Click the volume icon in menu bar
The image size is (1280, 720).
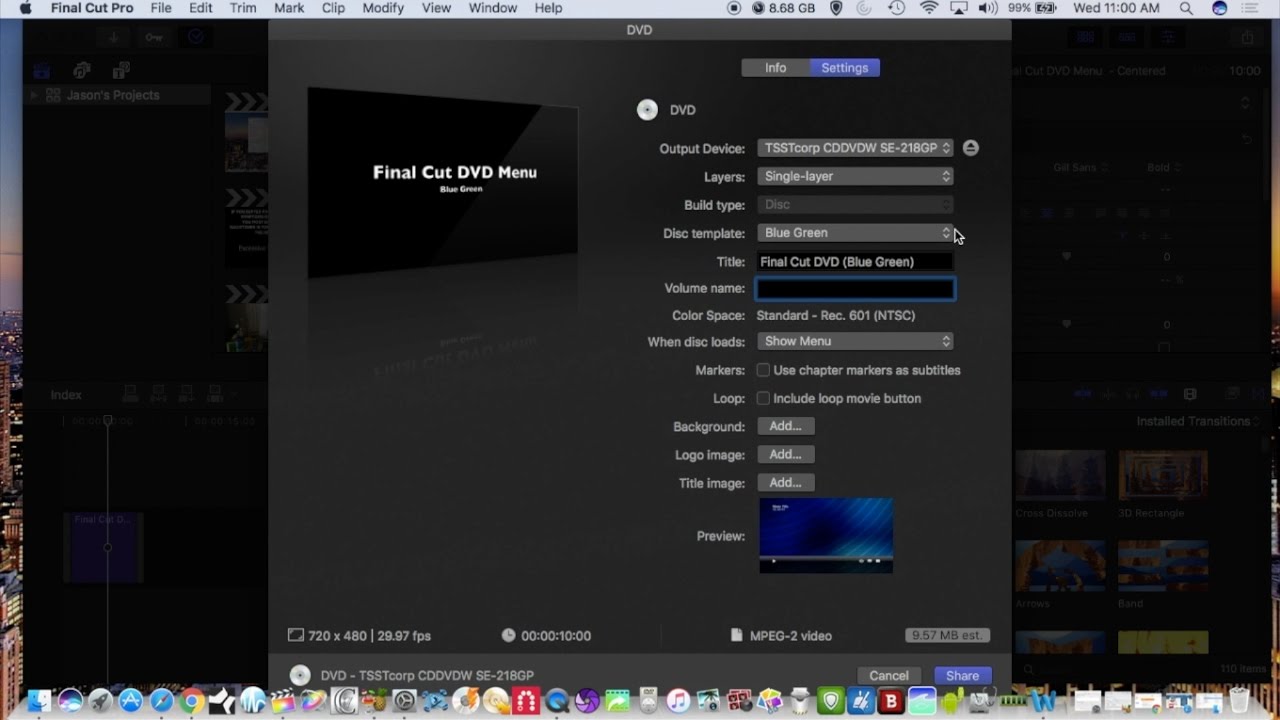point(988,8)
